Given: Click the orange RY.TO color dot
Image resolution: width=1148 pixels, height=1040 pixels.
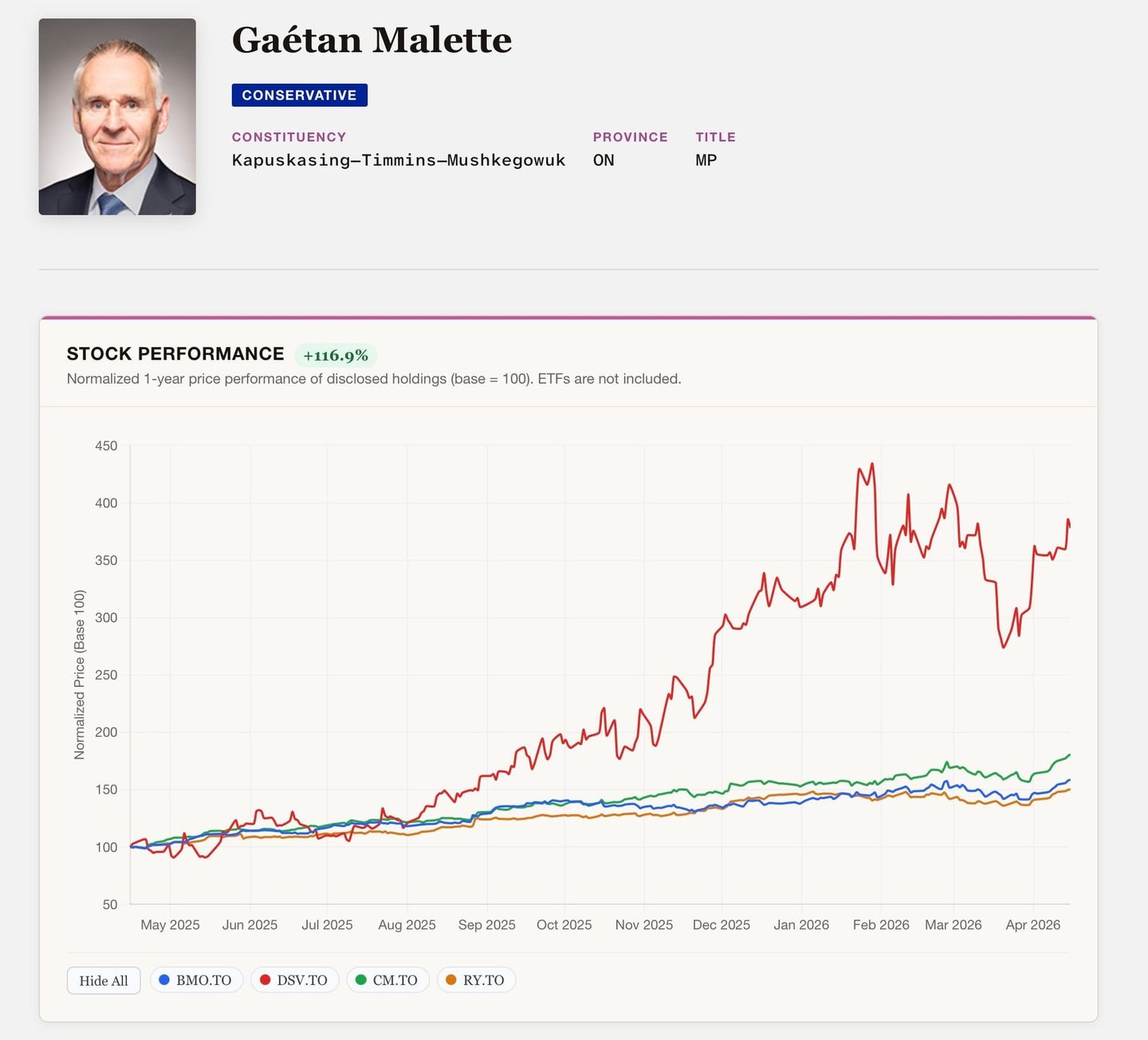Looking at the screenshot, I should click(x=451, y=980).
